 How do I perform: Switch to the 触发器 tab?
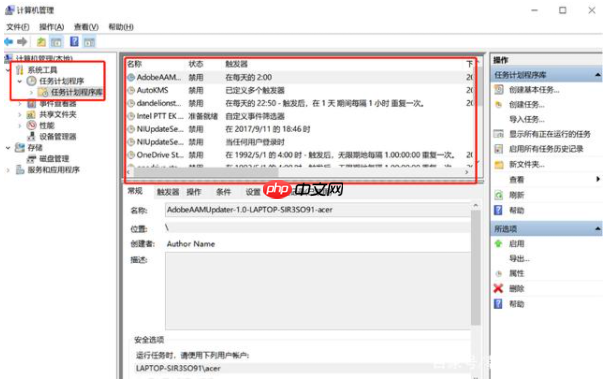168,192
